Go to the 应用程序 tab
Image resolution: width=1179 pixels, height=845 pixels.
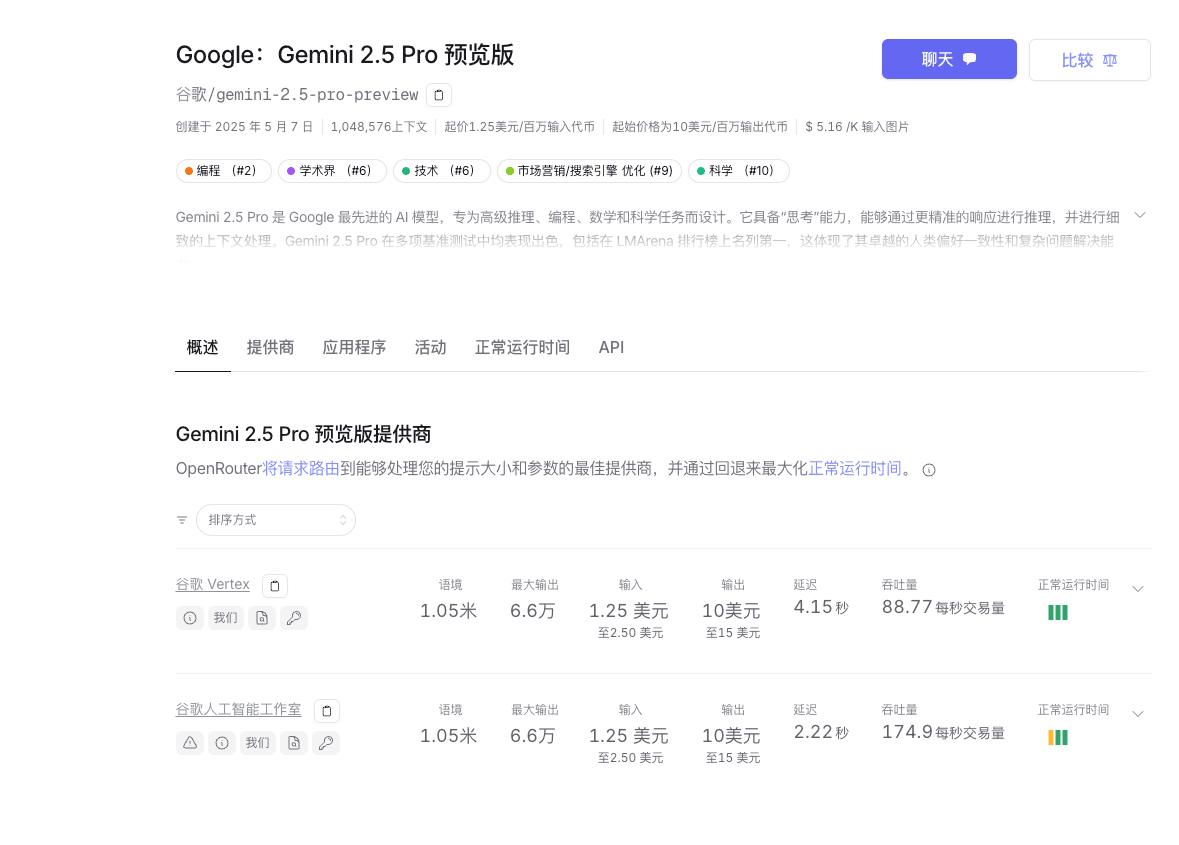coord(354,347)
